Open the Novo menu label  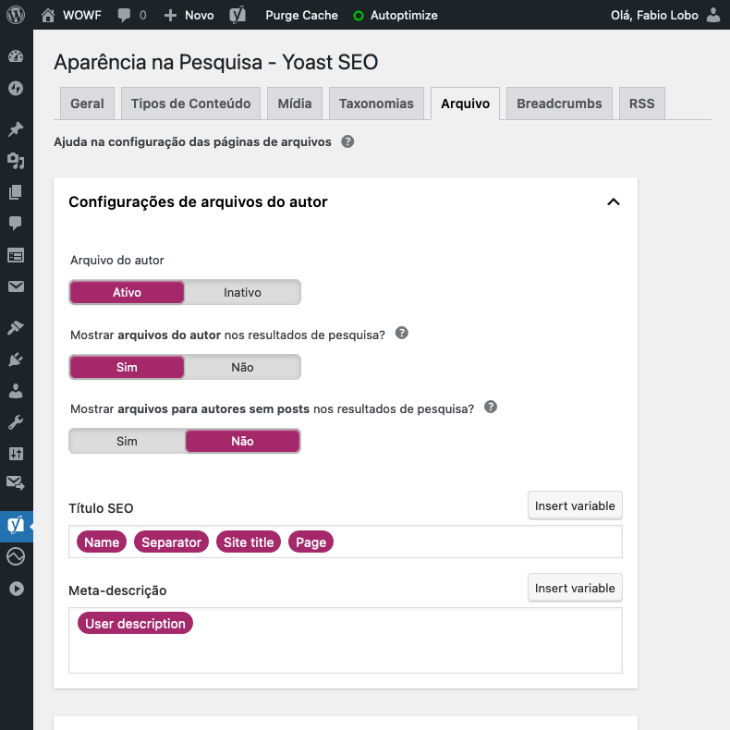click(199, 15)
